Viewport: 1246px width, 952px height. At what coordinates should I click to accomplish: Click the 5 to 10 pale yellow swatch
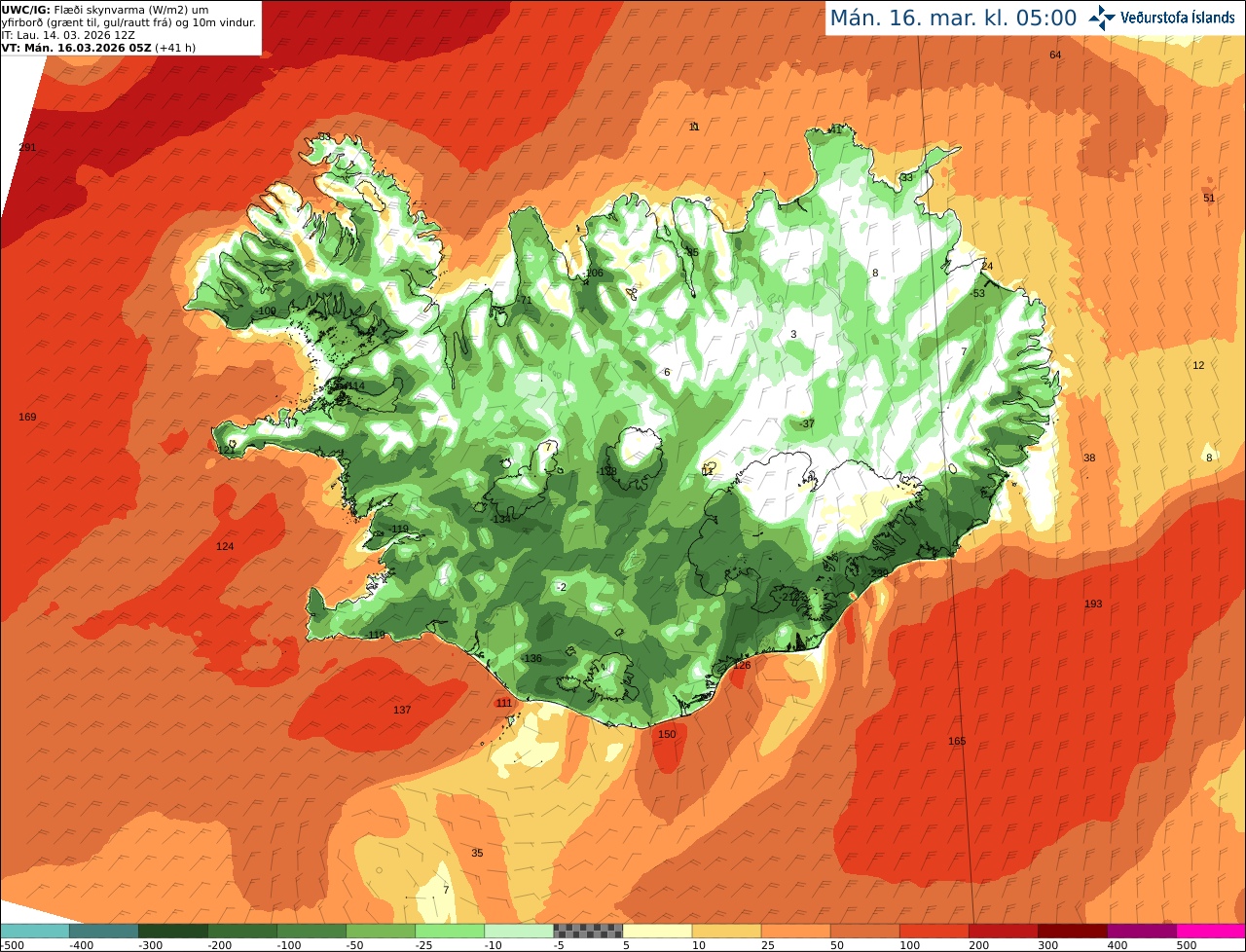tap(657, 931)
